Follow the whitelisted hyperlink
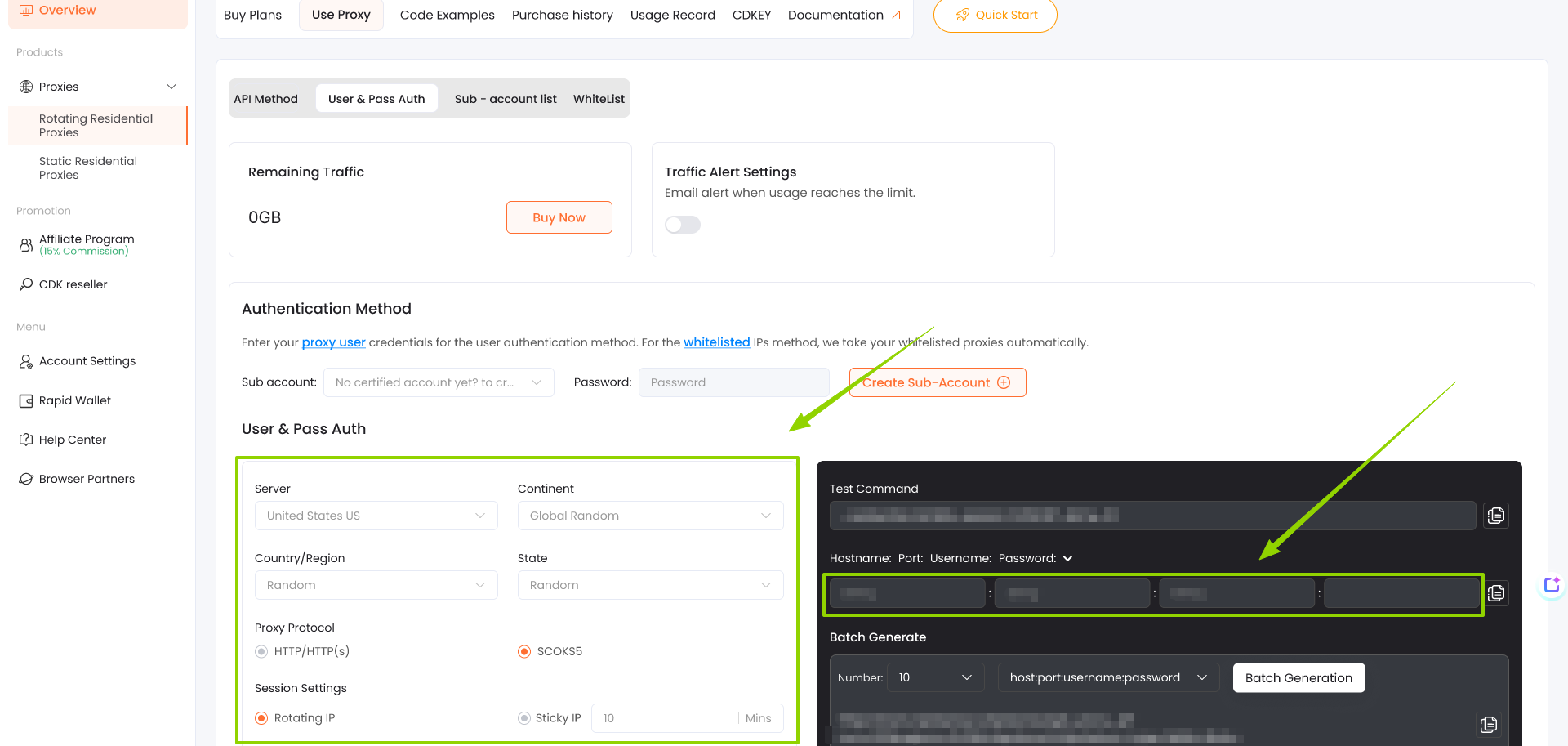 (716, 342)
